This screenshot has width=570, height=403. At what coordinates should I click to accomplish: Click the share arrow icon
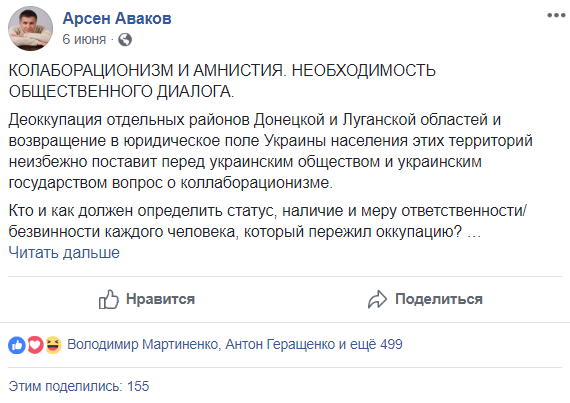tap(377, 299)
